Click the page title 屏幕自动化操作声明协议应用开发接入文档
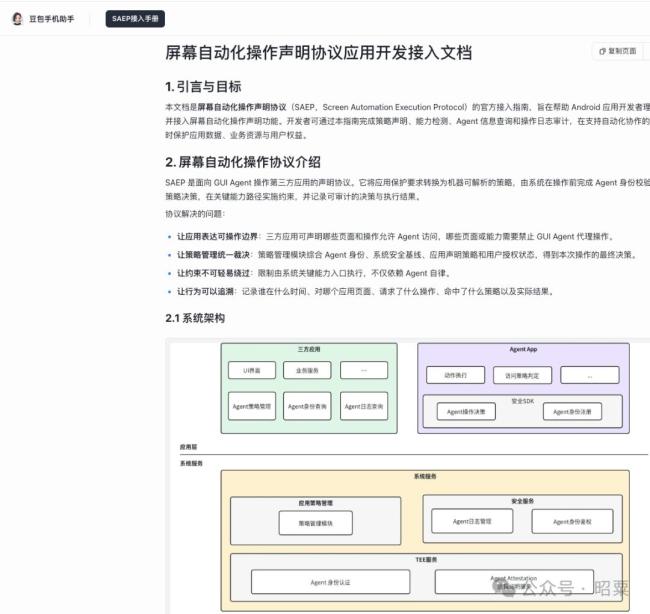This screenshot has width=650, height=614. [x=318, y=53]
